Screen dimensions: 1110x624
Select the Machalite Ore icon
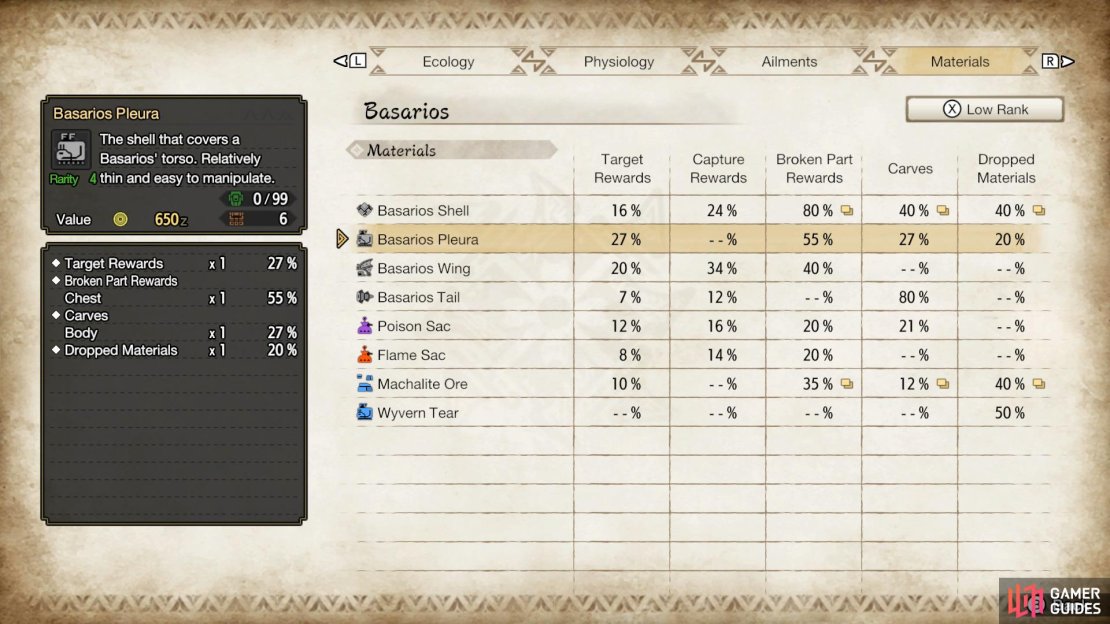pos(365,383)
